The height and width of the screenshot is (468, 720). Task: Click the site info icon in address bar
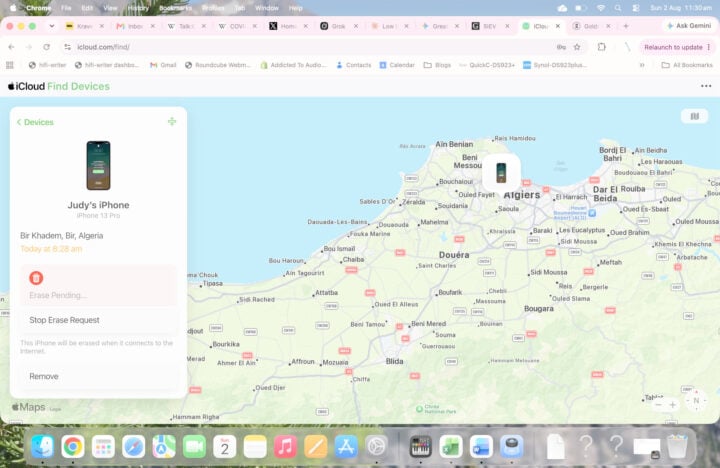coord(68,47)
